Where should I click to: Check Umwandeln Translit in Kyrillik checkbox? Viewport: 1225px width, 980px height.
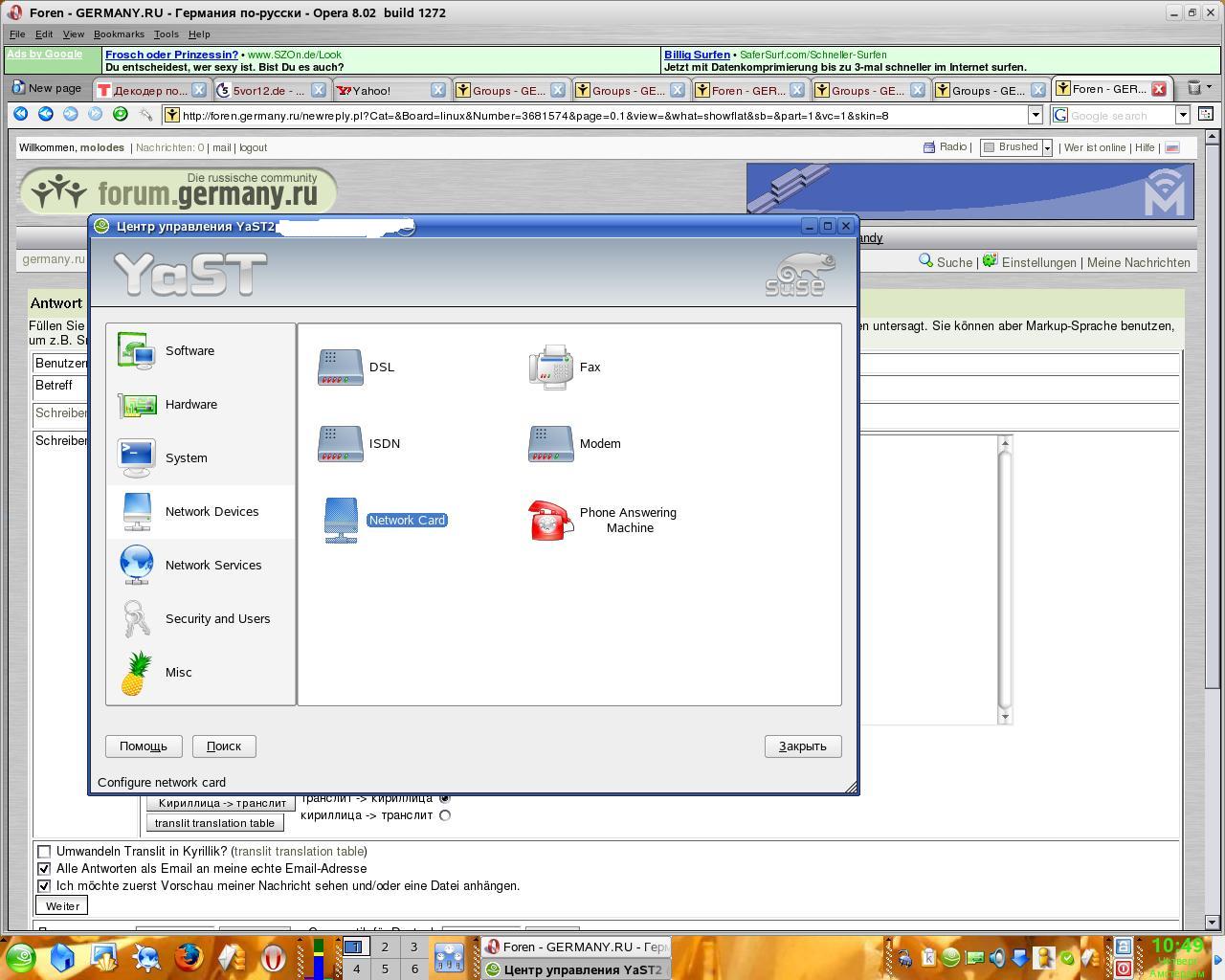(x=44, y=851)
